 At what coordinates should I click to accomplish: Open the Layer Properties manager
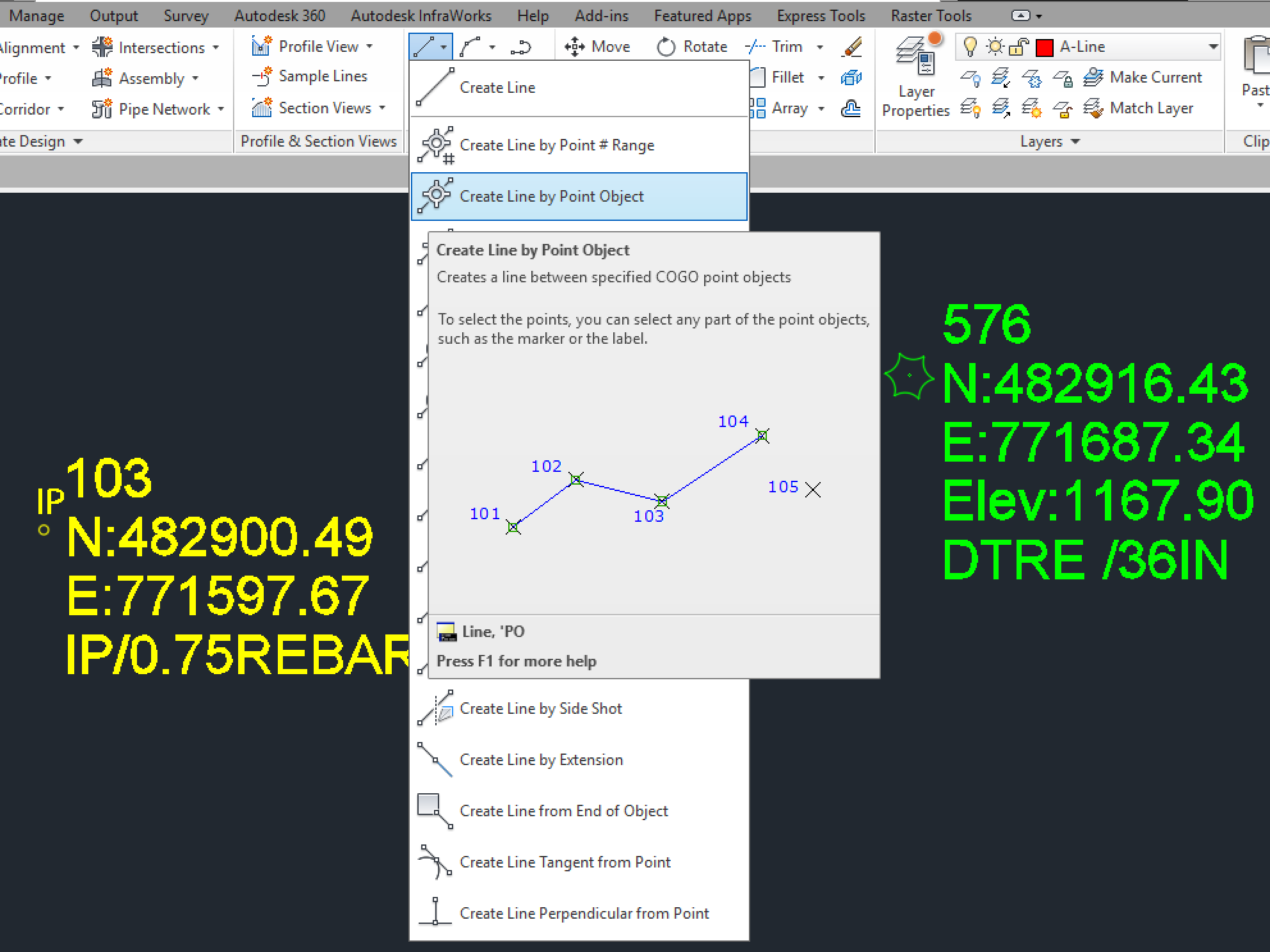pyautogui.click(x=915, y=70)
